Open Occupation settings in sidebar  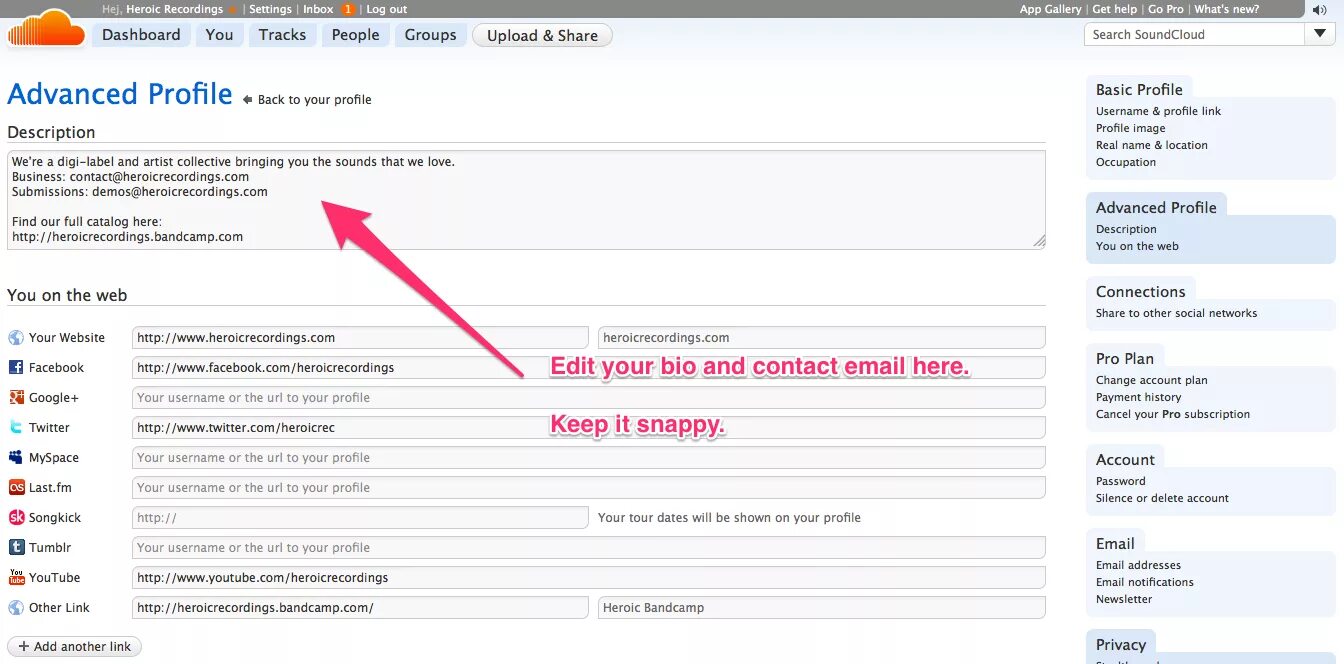click(1125, 162)
